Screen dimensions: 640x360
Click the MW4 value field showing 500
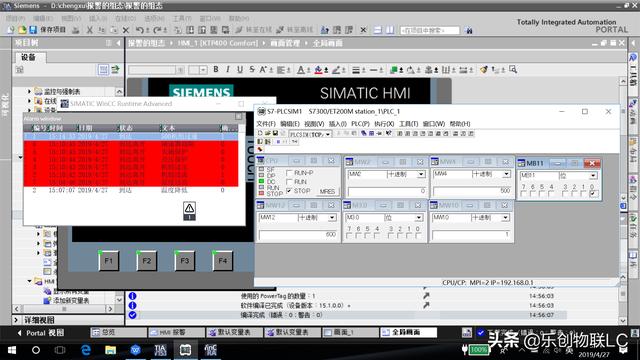[473, 191]
